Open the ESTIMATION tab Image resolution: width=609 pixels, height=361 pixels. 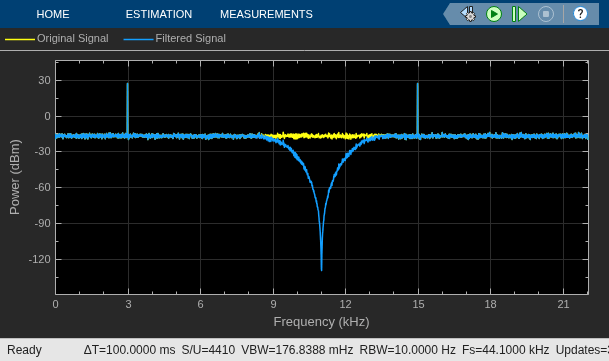pos(158,14)
